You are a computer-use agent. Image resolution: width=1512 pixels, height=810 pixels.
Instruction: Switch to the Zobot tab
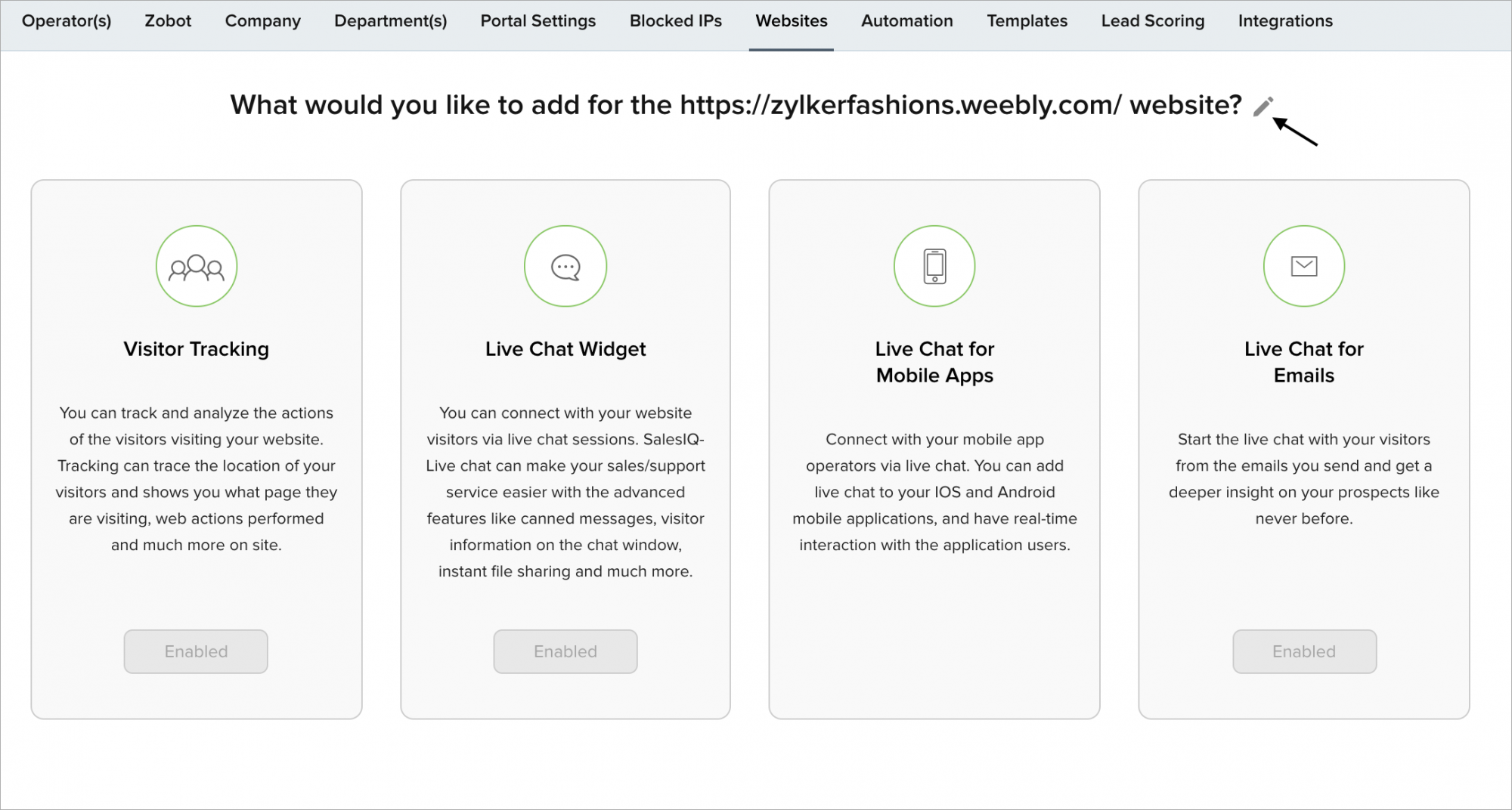[168, 21]
